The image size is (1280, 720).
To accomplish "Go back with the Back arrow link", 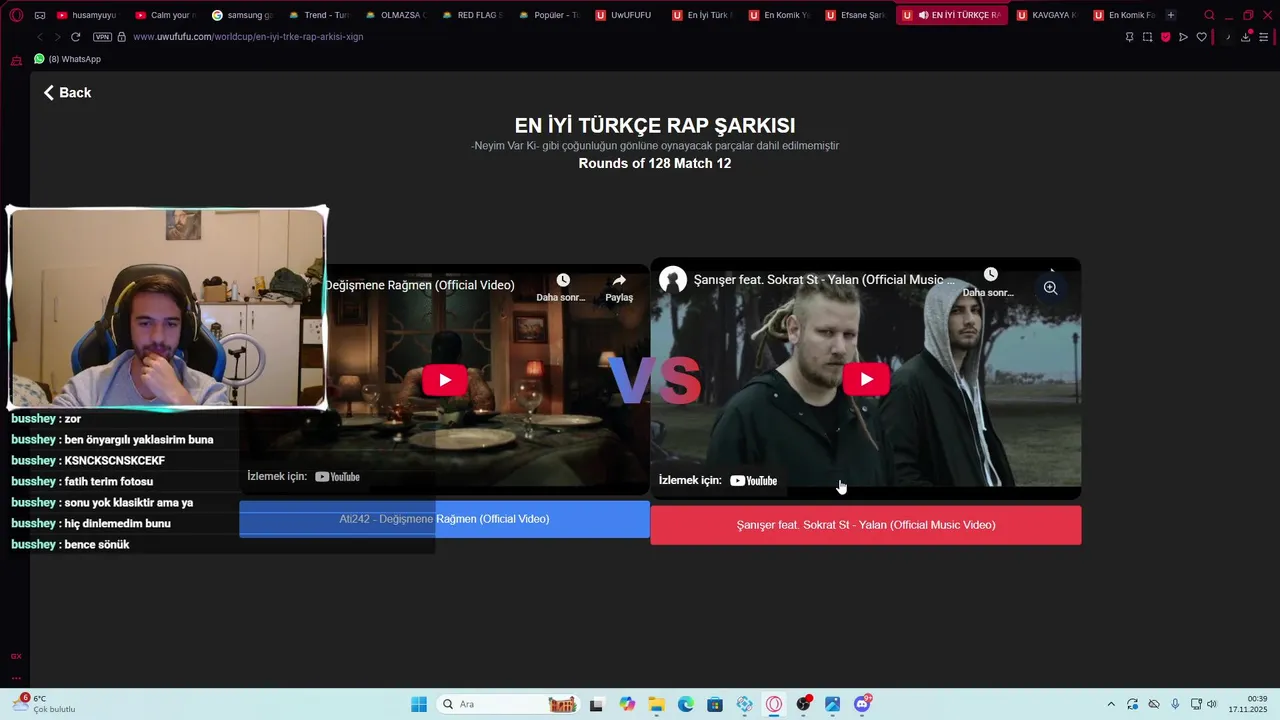I will 67,93.
